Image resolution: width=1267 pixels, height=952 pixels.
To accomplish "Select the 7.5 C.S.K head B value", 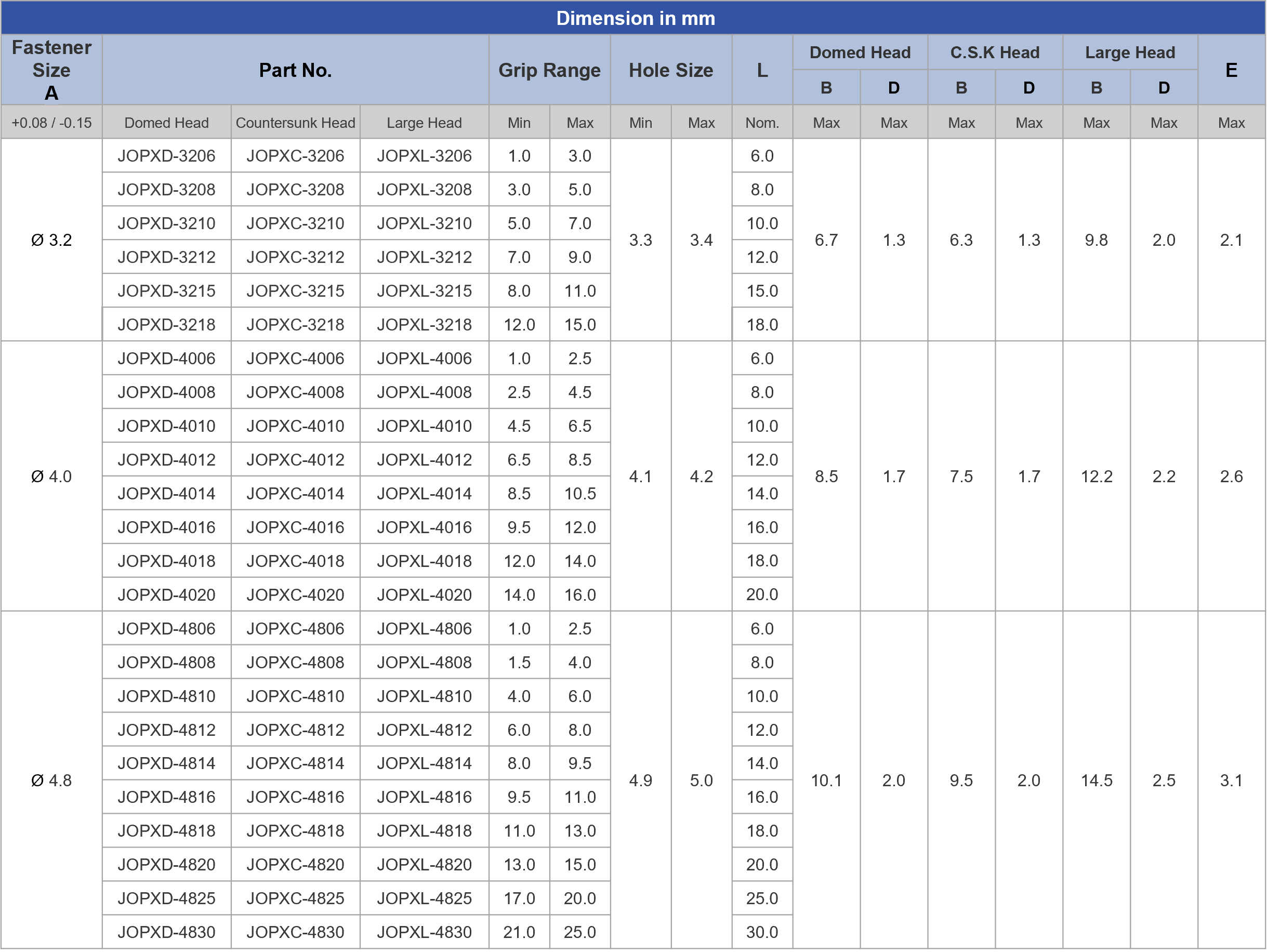I will (x=962, y=477).
